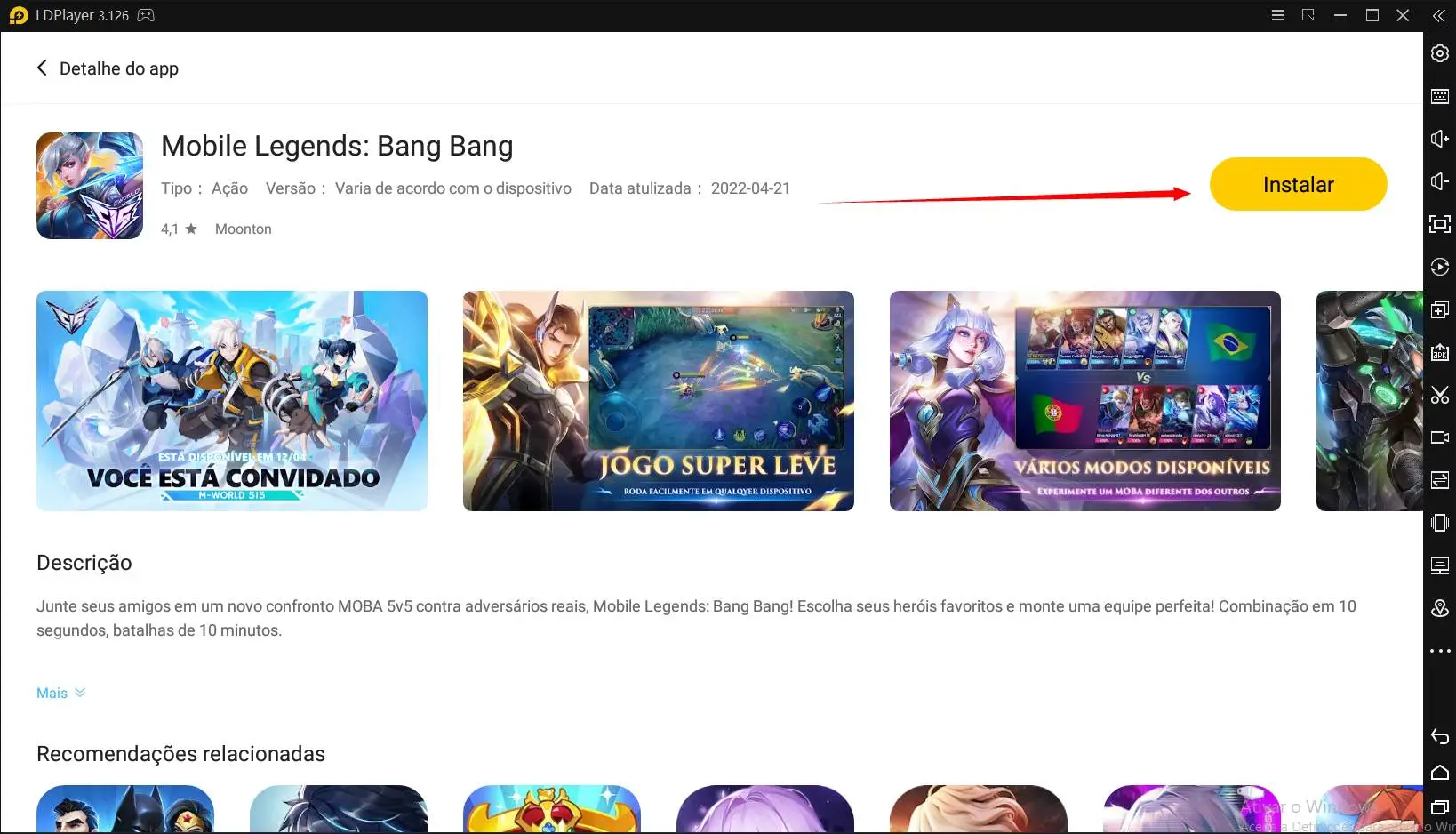Open LDPlayer settings gear in sidebar
The image size is (1456, 834).
(x=1440, y=53)
